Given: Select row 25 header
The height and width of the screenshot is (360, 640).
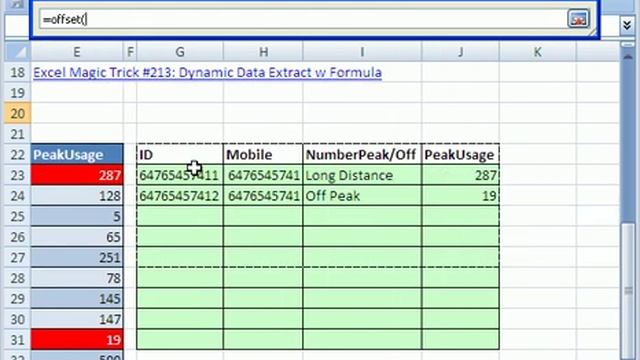Looking at the screenshot, I should pyautogui.click(x=17, y=216).
